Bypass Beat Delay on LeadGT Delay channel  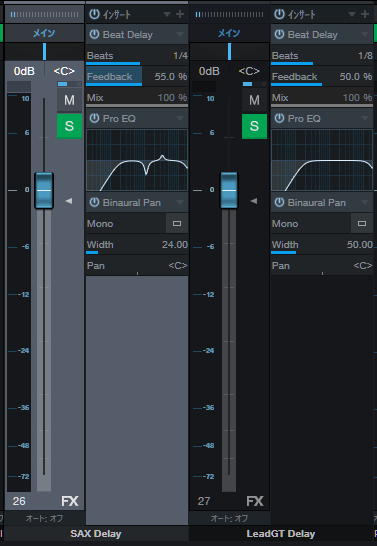tap(279, 34)
